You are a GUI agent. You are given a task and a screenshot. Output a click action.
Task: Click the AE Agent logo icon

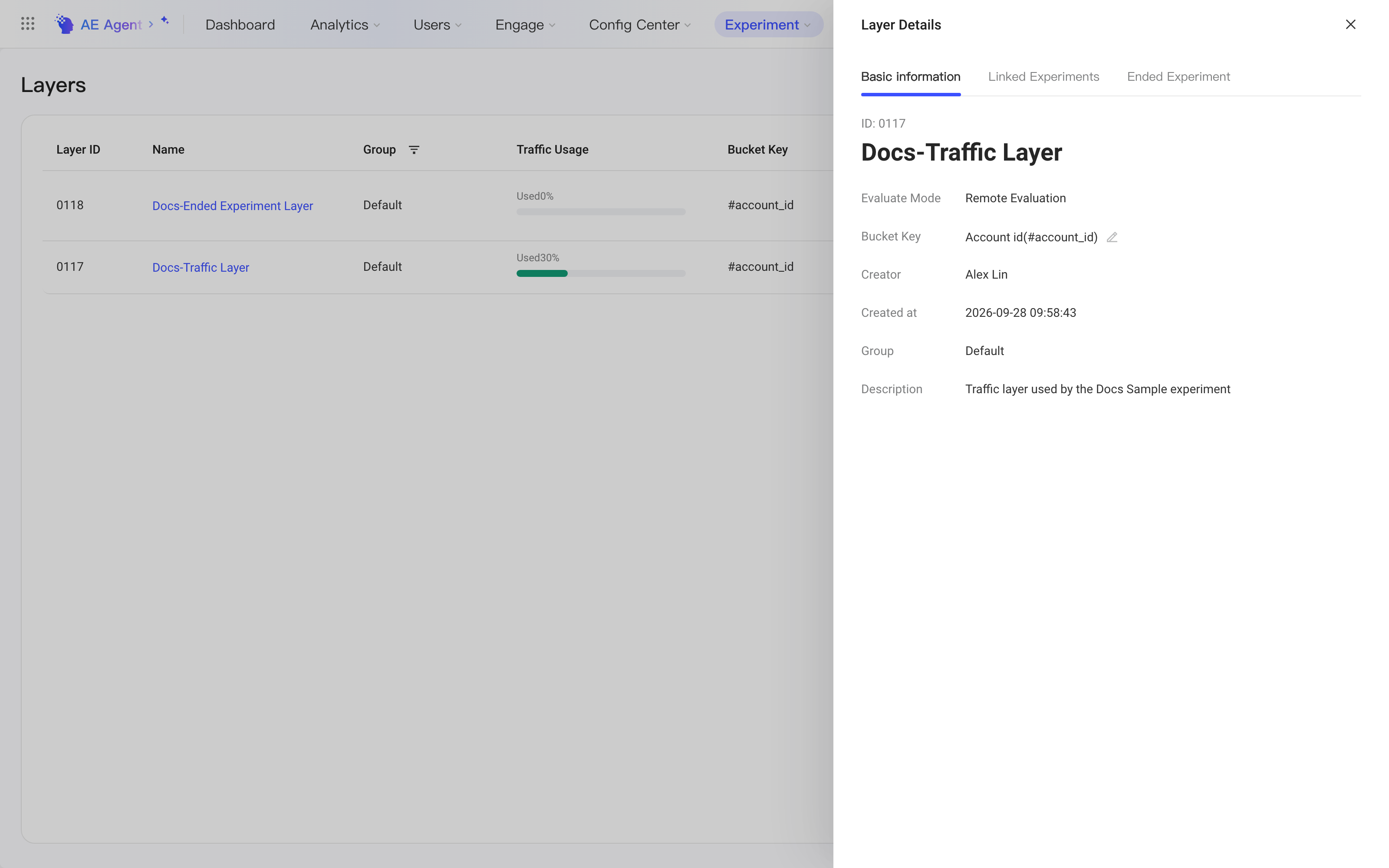(64, 24)
